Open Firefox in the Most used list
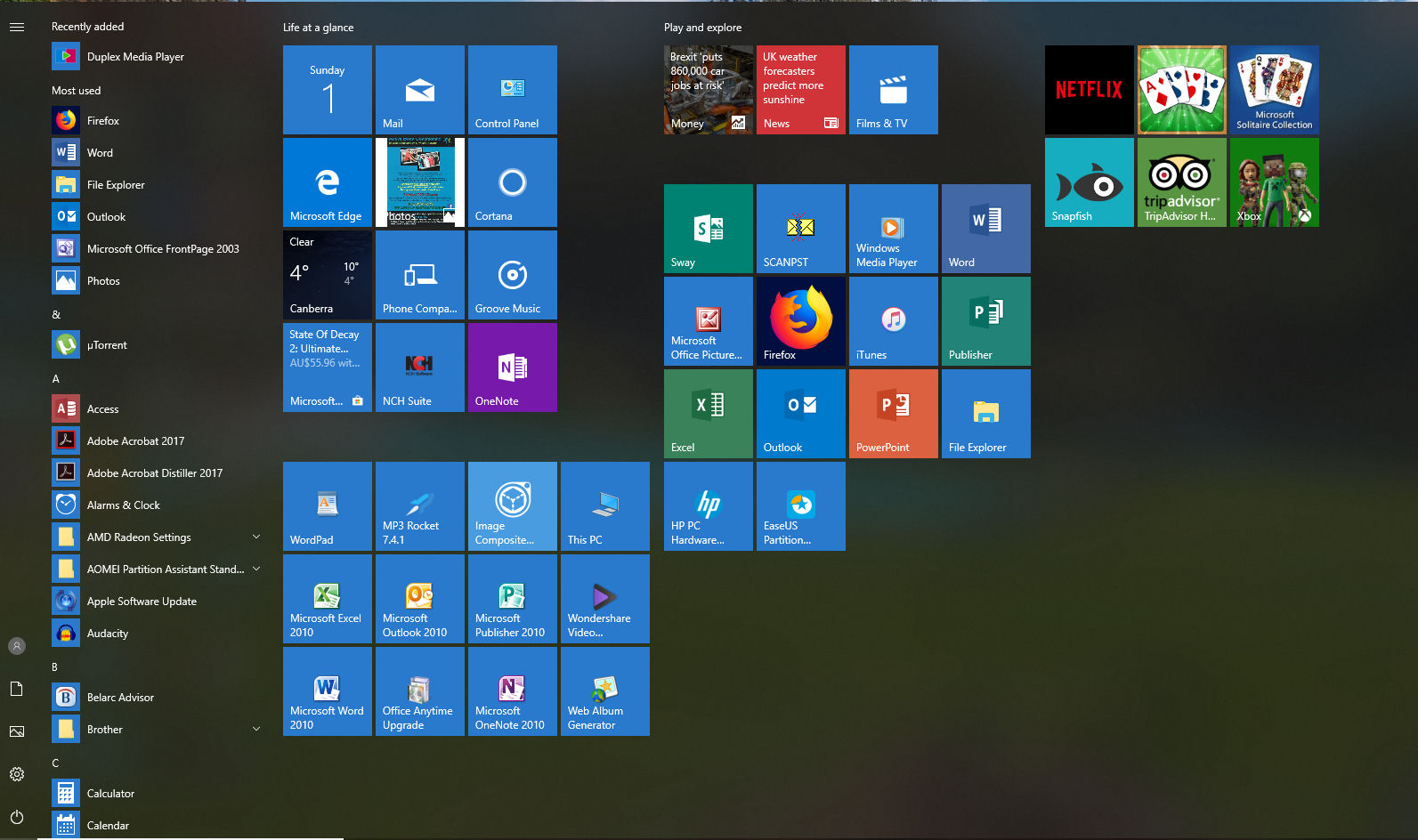This screenshot has height=840, width=1418. click(157, 121)
